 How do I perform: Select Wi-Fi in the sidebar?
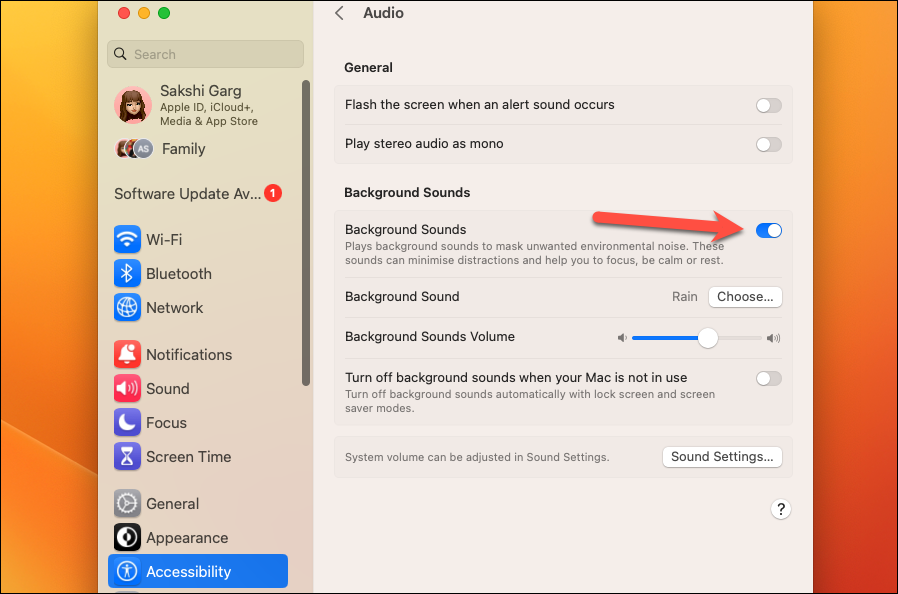point(164,239)
